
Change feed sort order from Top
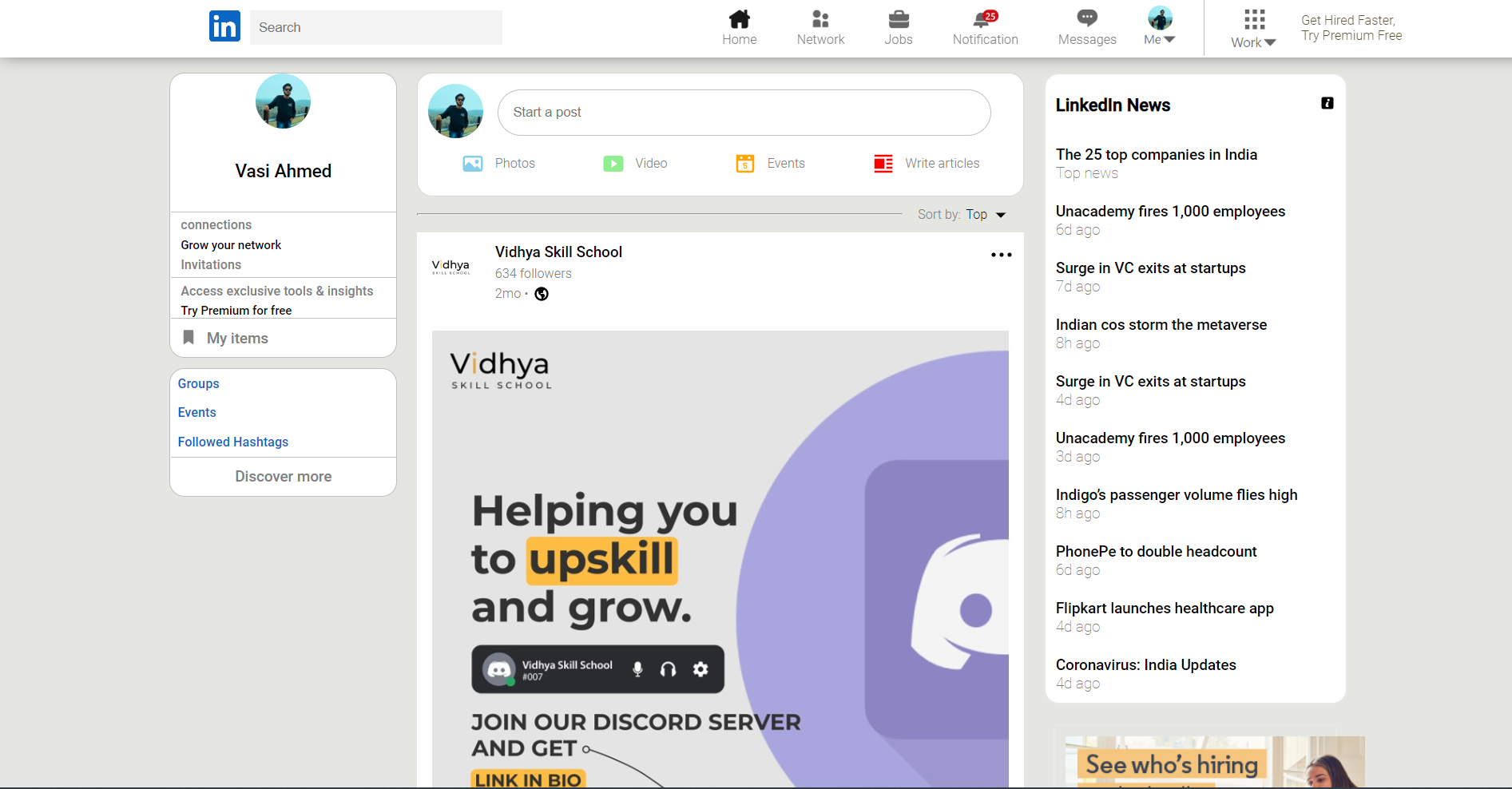point(982,214)
